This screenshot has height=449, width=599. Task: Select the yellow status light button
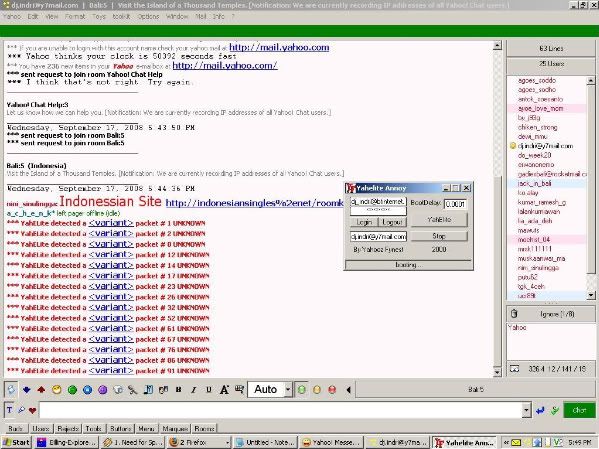(x=317, y=390)
